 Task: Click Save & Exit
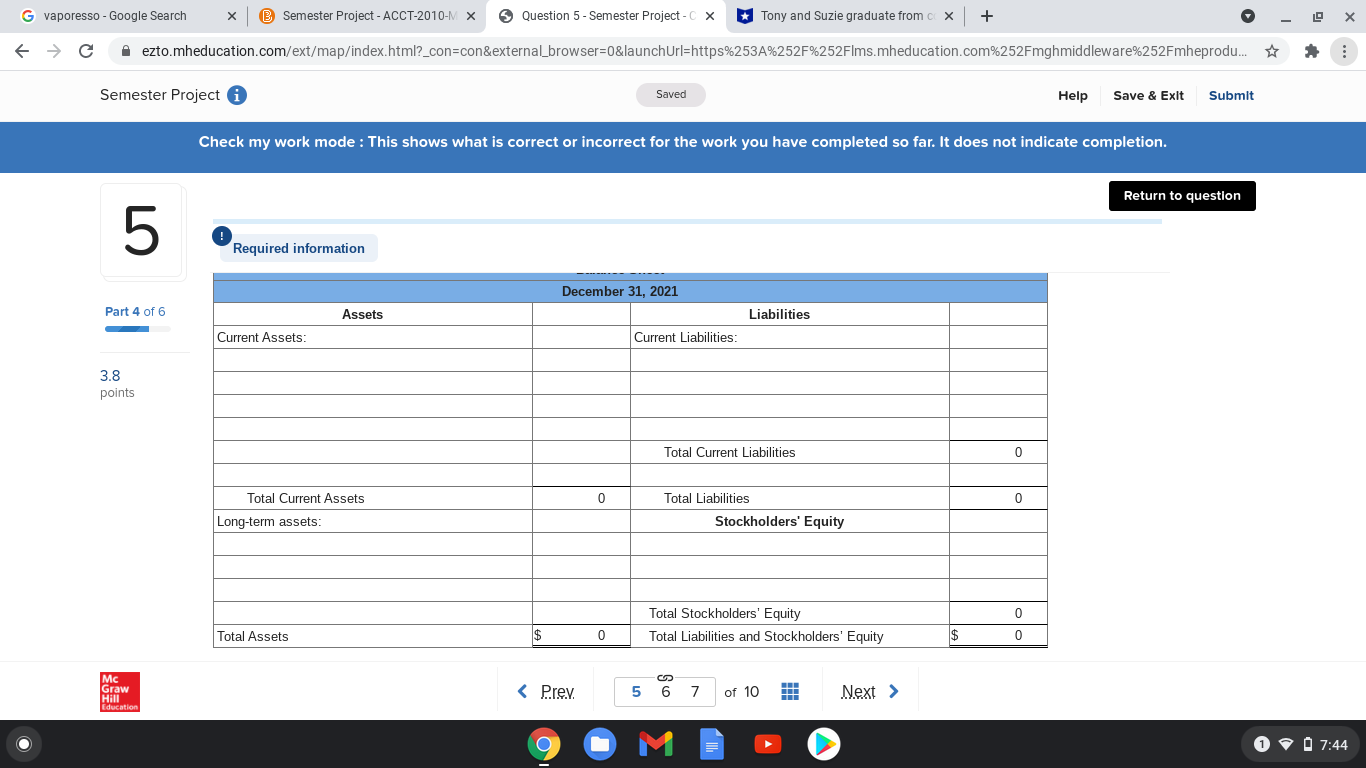(1148, 95)
